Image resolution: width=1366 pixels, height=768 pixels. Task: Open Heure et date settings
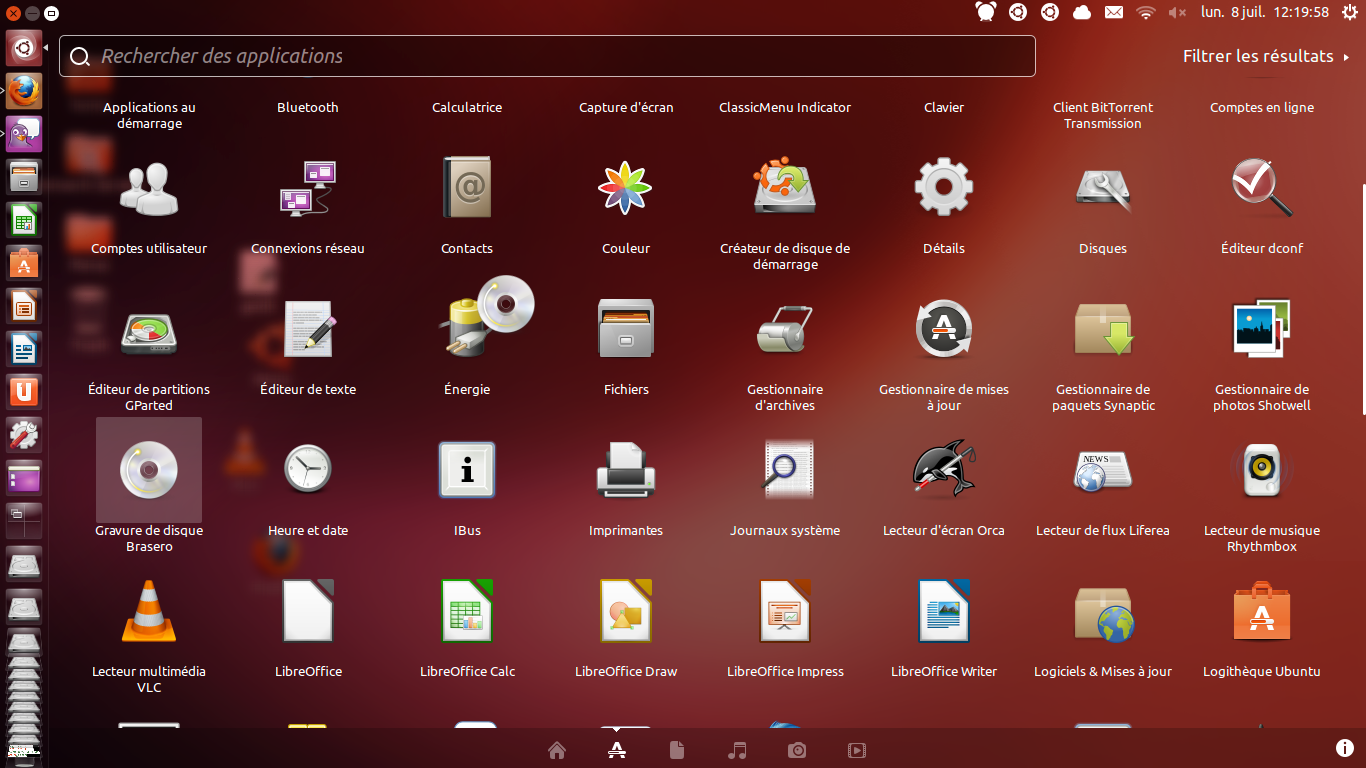tap(308, 470)
